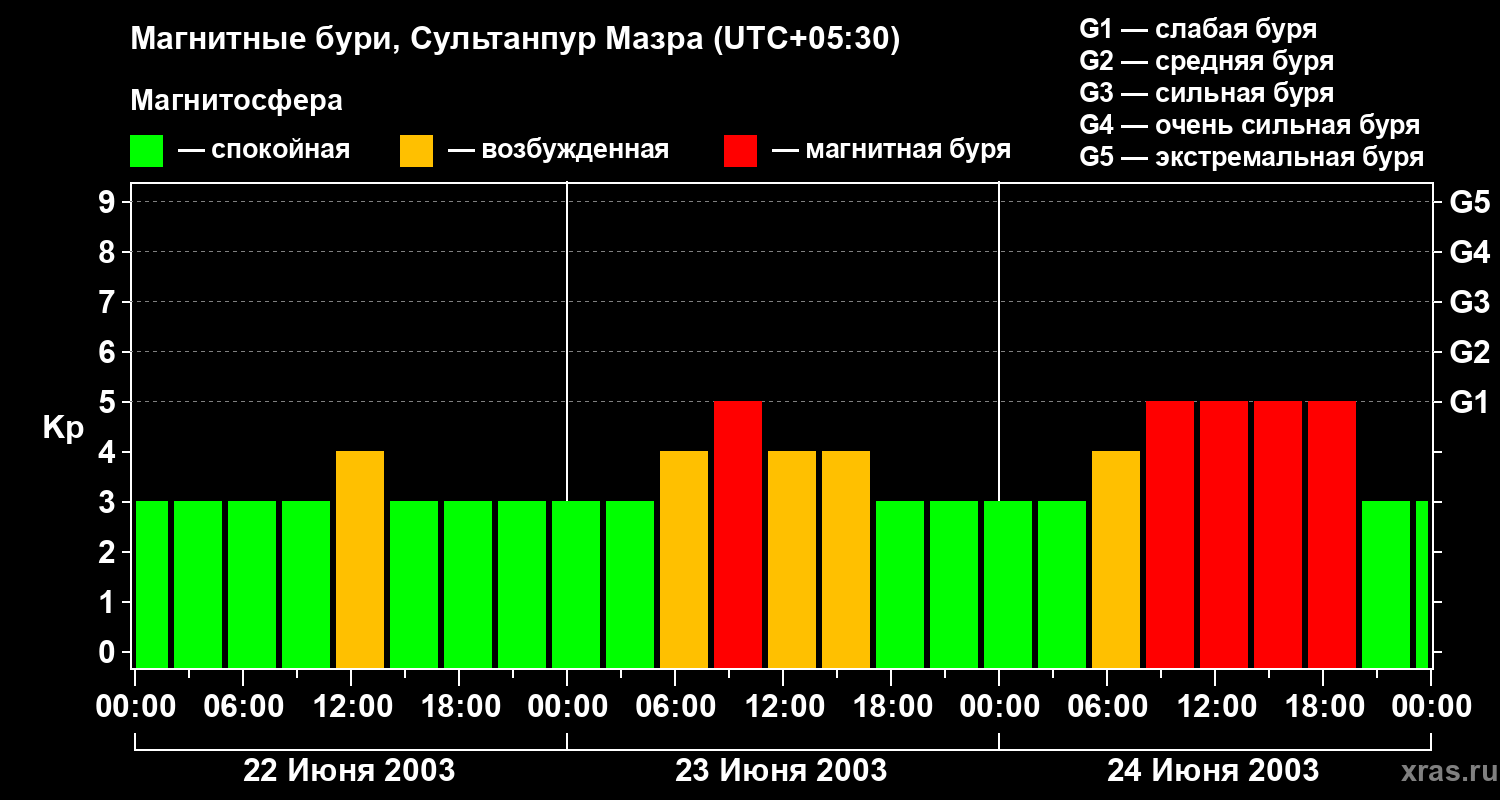Click the single red bar on 23 June

[738, 535]
